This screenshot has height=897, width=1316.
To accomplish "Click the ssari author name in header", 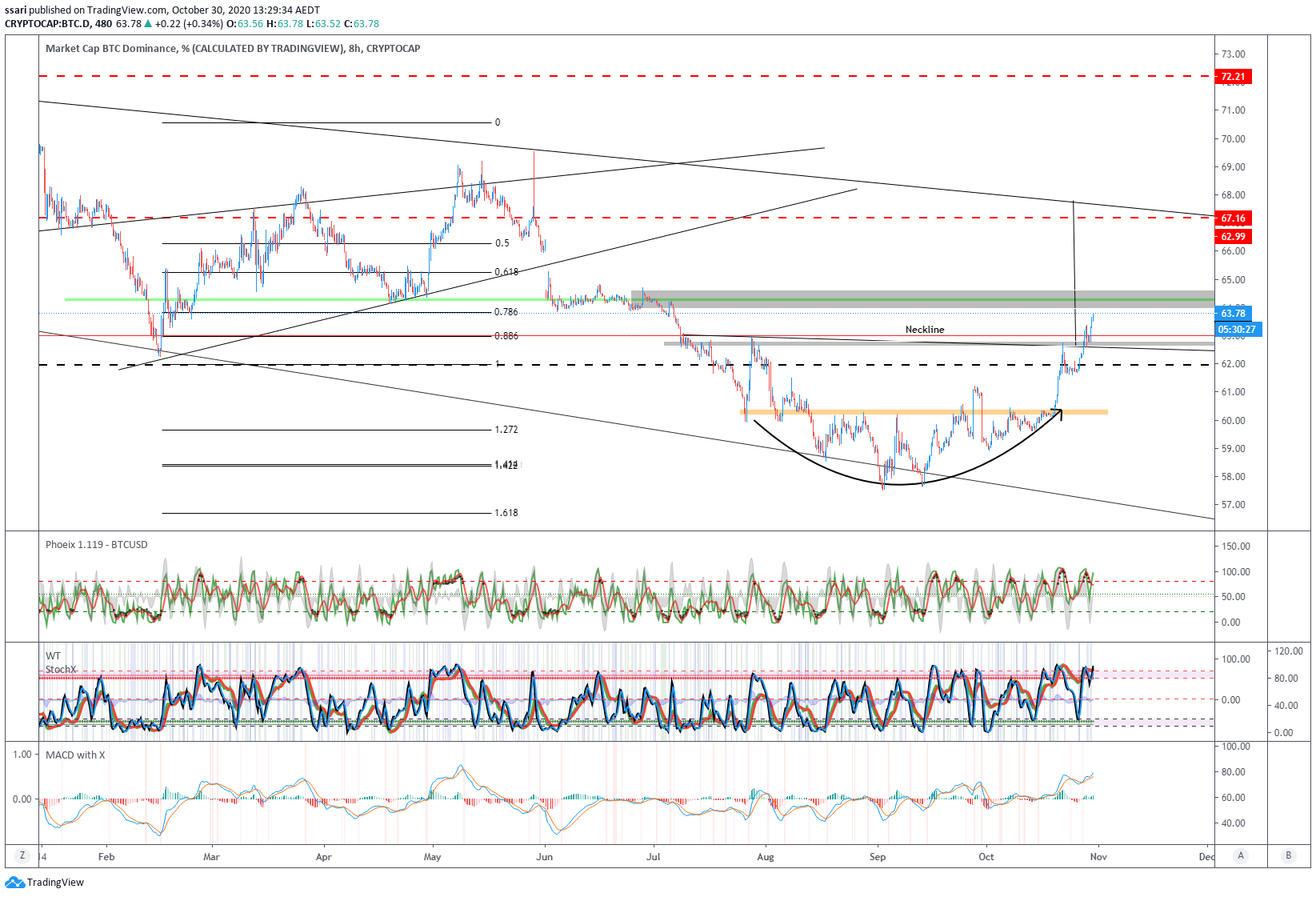I will pyautogui.click(x=16, y=10).
